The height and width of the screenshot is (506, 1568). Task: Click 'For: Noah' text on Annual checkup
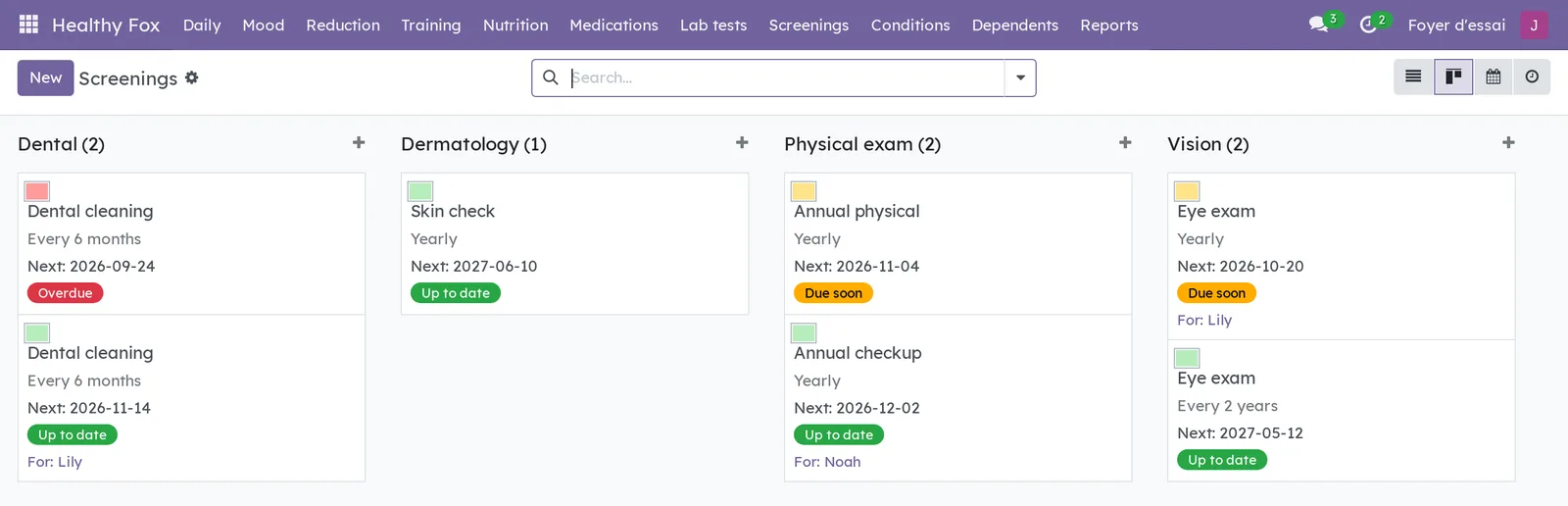tap(827, 462)
